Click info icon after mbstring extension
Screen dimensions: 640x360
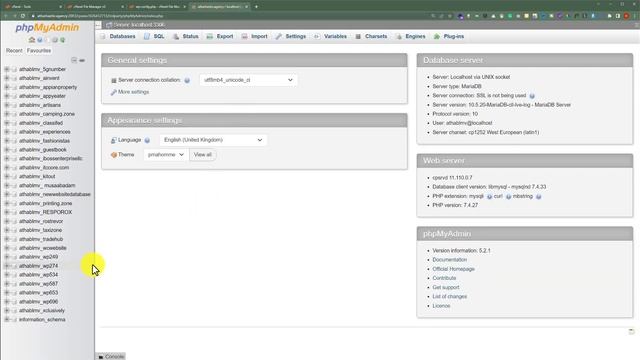coord(538,197)
